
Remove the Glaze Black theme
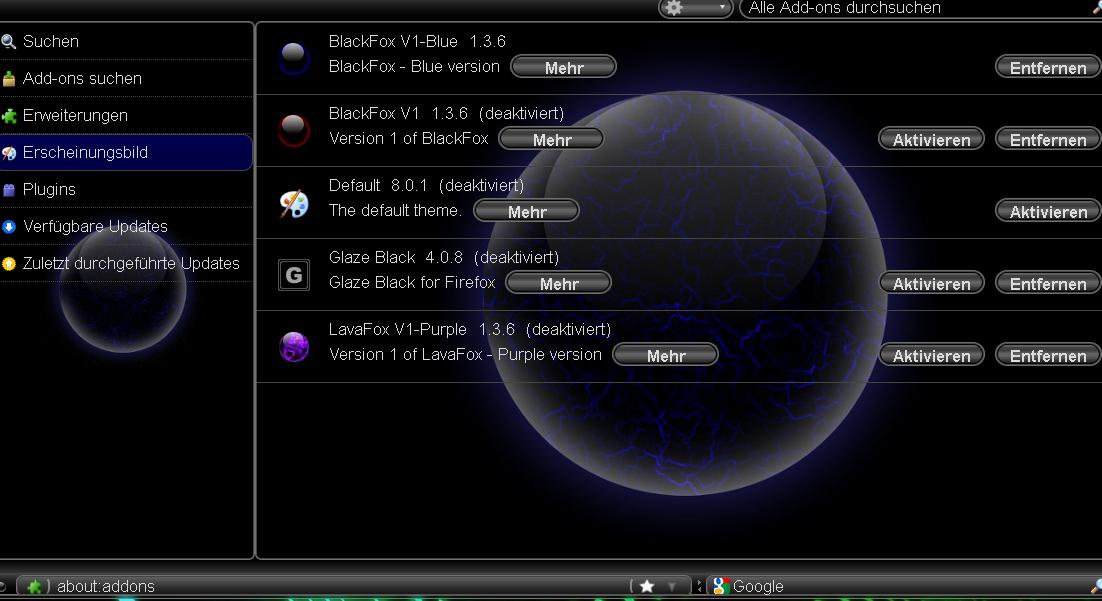point(1048,283)
